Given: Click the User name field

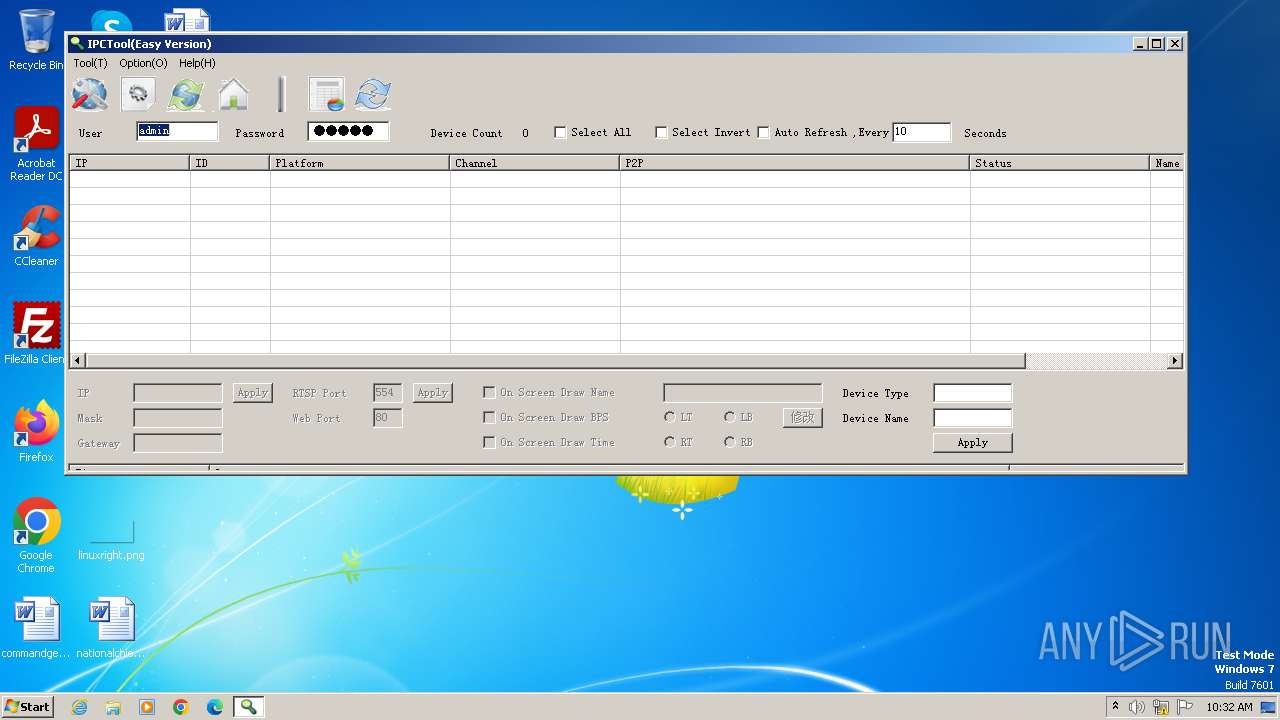Looking at the screenshot, I should click(x=177, y=131).
